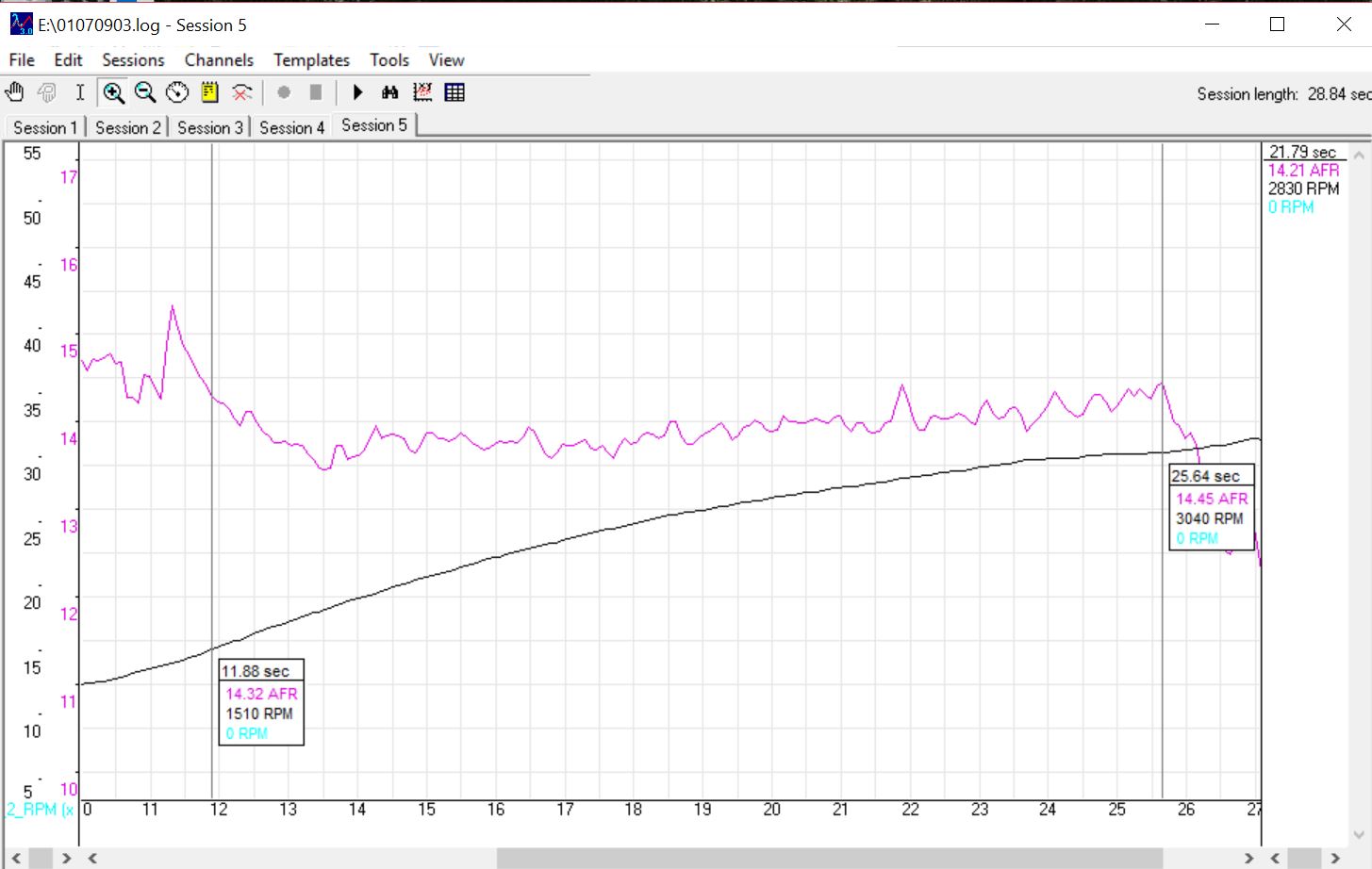
Task: Click the red X remove-trace icon
Action: click(242, 92)
